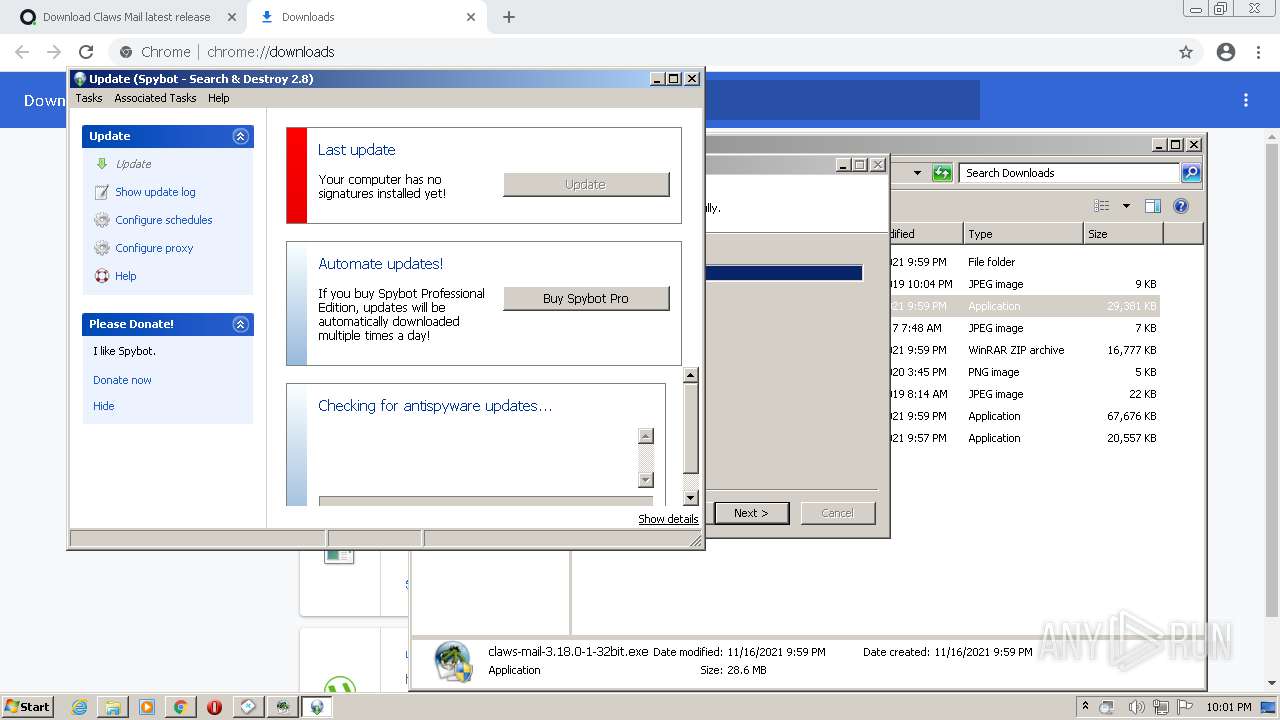The height and width of the screenshot is (720, 1280).
Task: Go back with Chrome's back arrow
Action: tap(22, 52)
